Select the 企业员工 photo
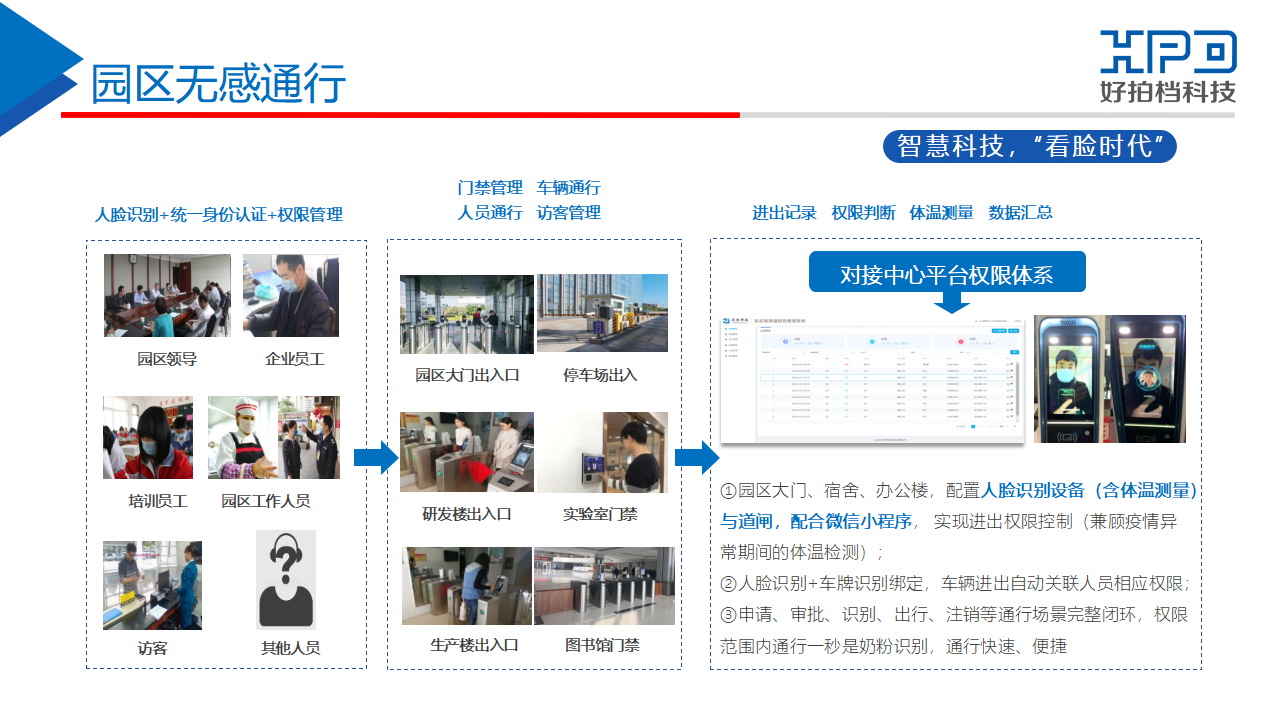The width and height of the screenshot is (1280, 720). (x=291, y=295)
